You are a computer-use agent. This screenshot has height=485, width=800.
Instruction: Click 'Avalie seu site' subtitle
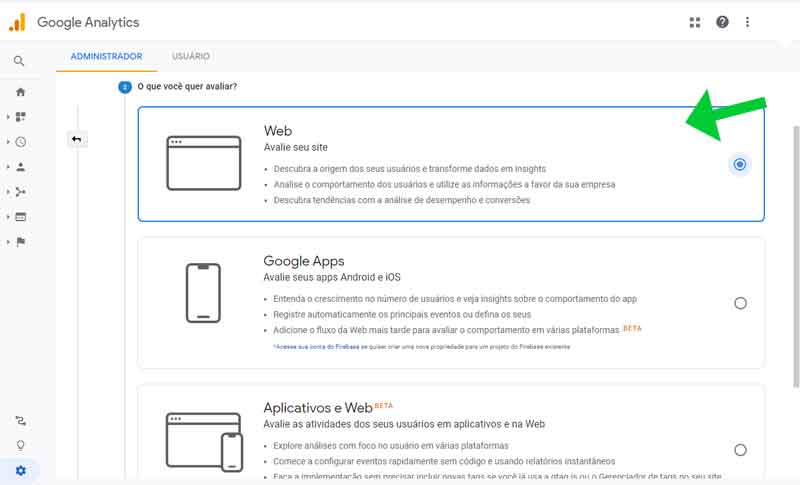[295, 147]
